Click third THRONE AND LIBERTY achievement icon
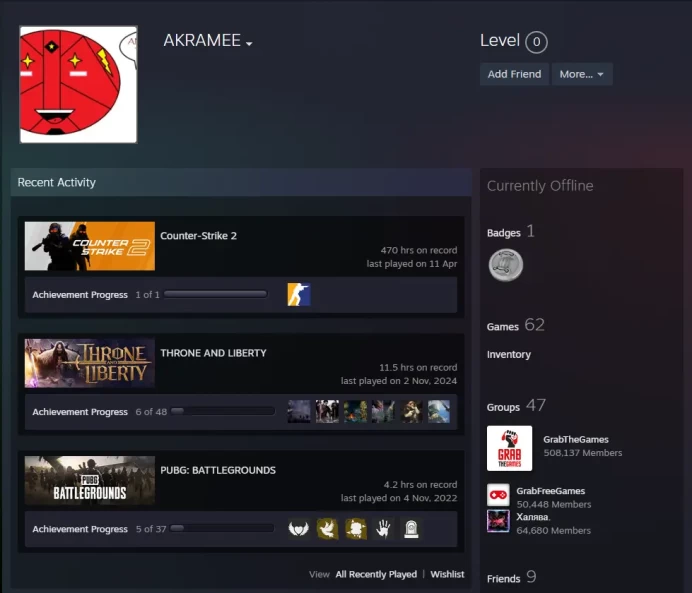This screenshot has height=593, width=692. coord(355,412)
